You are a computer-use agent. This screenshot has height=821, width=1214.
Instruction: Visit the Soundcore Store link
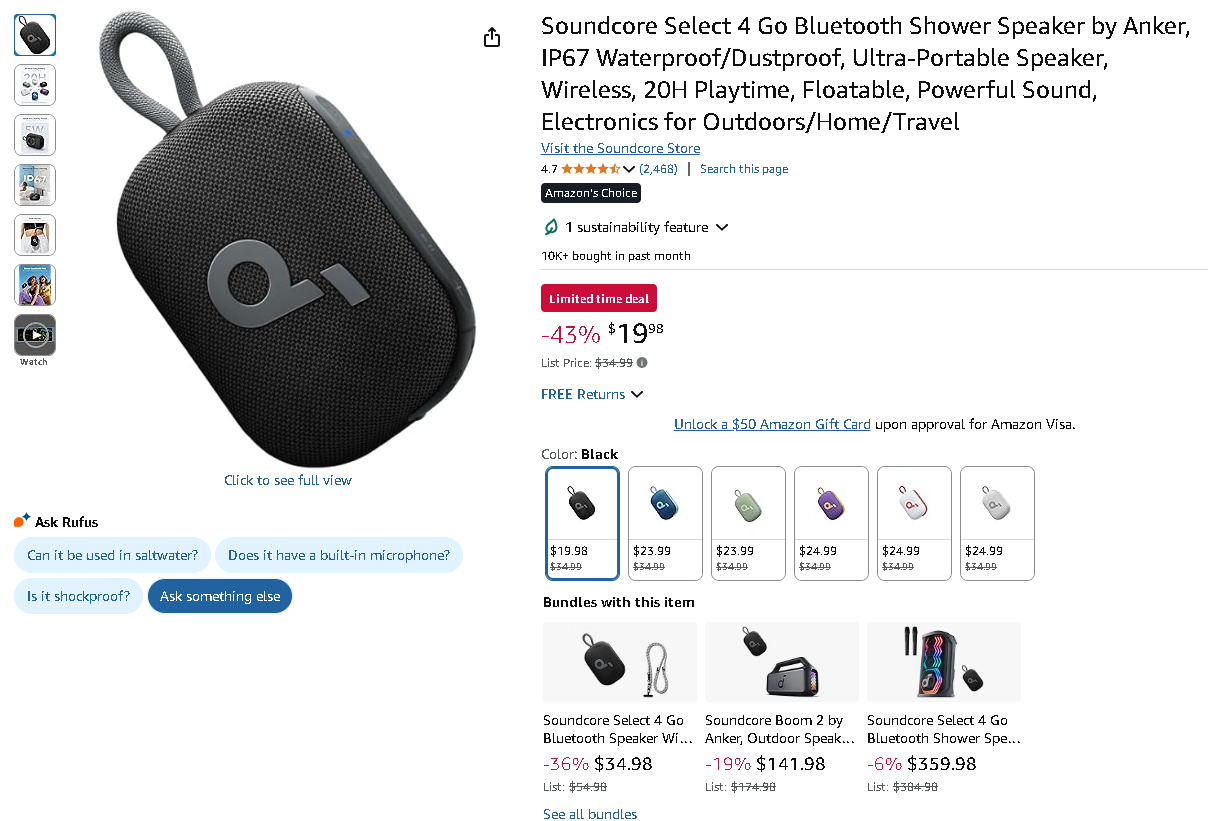tap(620, 148)
